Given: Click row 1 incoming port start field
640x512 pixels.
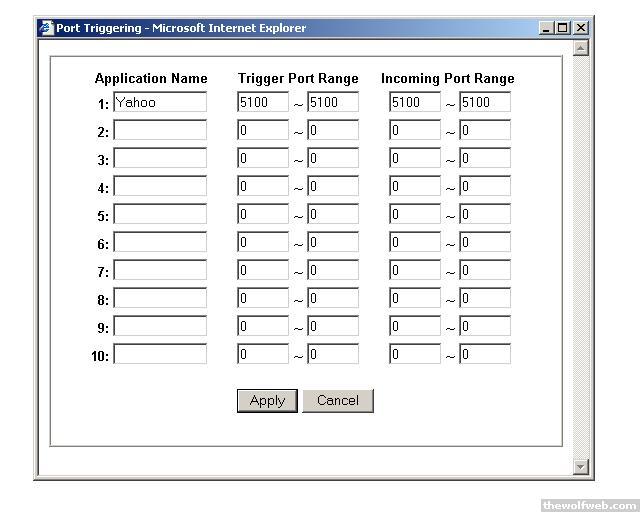Looking at the screenshot, I should pos(415,102).
